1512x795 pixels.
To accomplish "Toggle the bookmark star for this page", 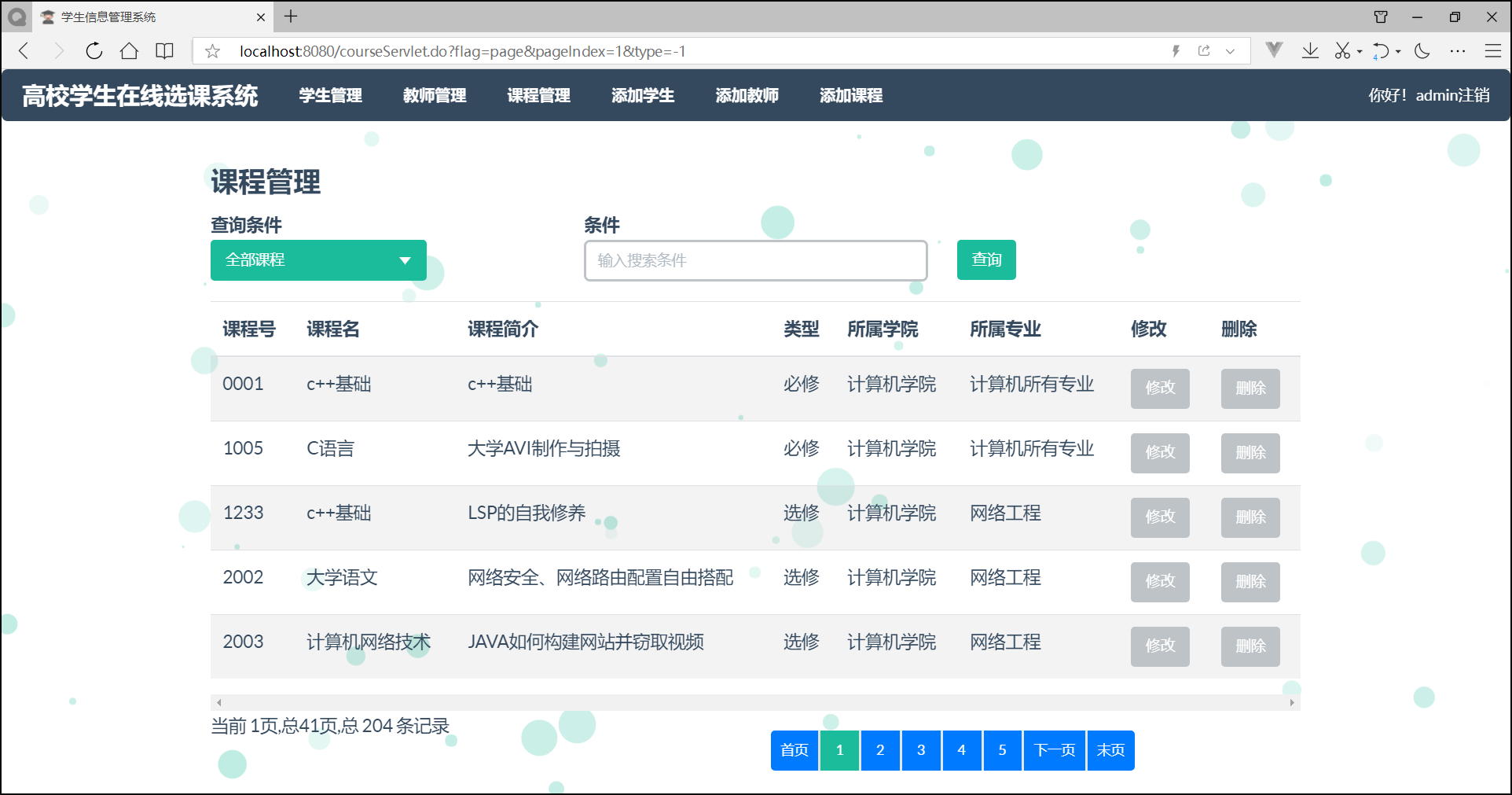I will click(211, 51).
